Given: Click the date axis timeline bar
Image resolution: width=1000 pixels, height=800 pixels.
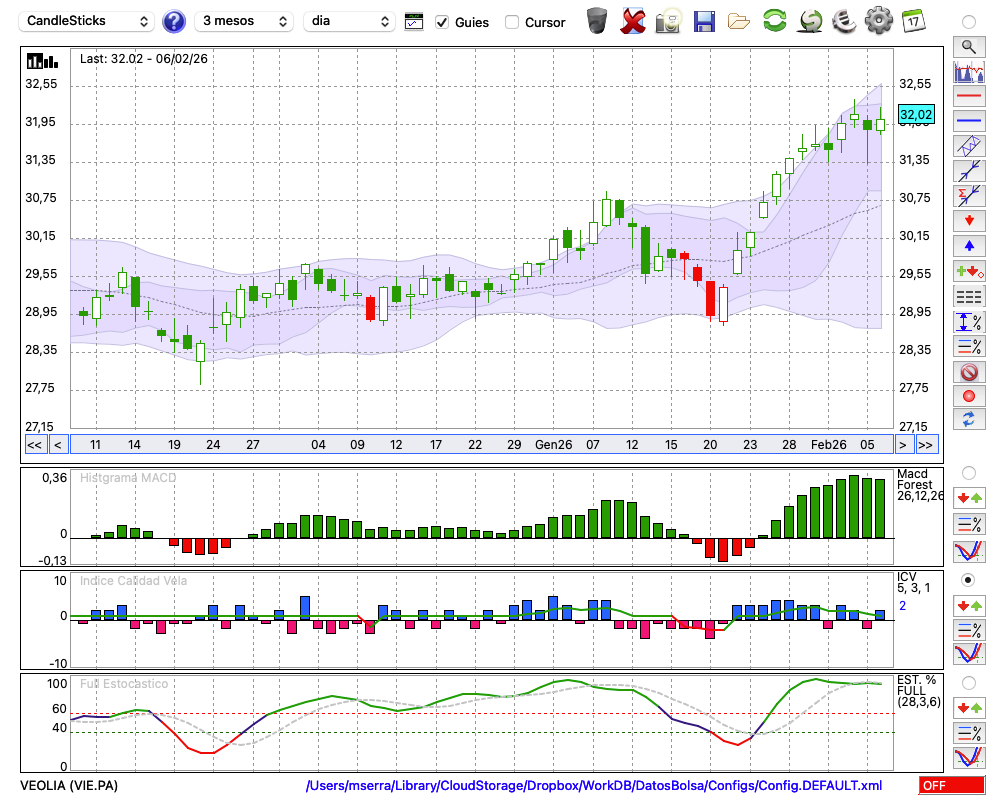Looking at the screenshot, I should (x=482, y=445).
